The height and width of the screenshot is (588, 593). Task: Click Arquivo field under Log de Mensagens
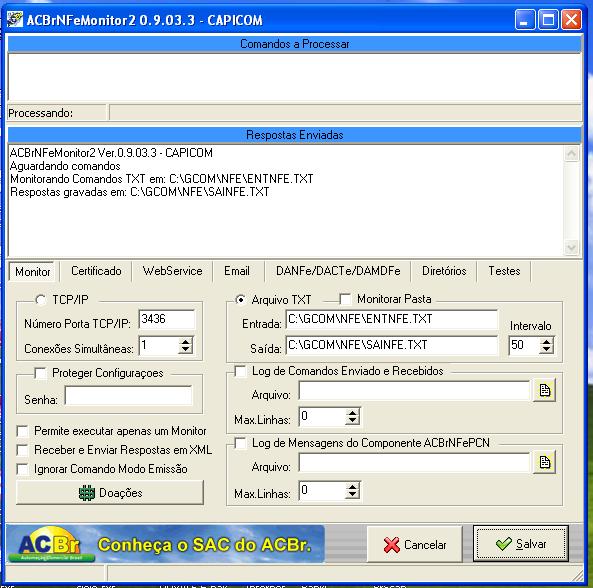pos(414,462)
